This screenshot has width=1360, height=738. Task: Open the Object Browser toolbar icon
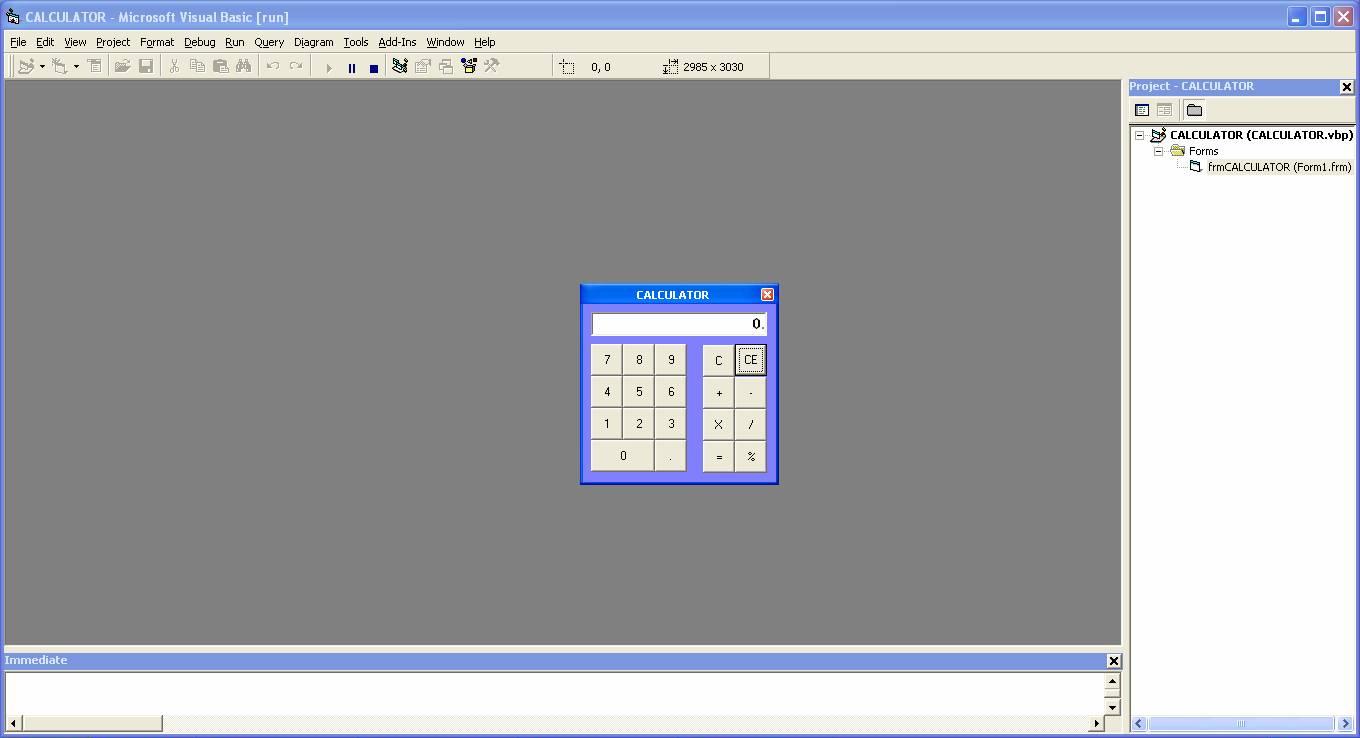(x=468, y=66)
